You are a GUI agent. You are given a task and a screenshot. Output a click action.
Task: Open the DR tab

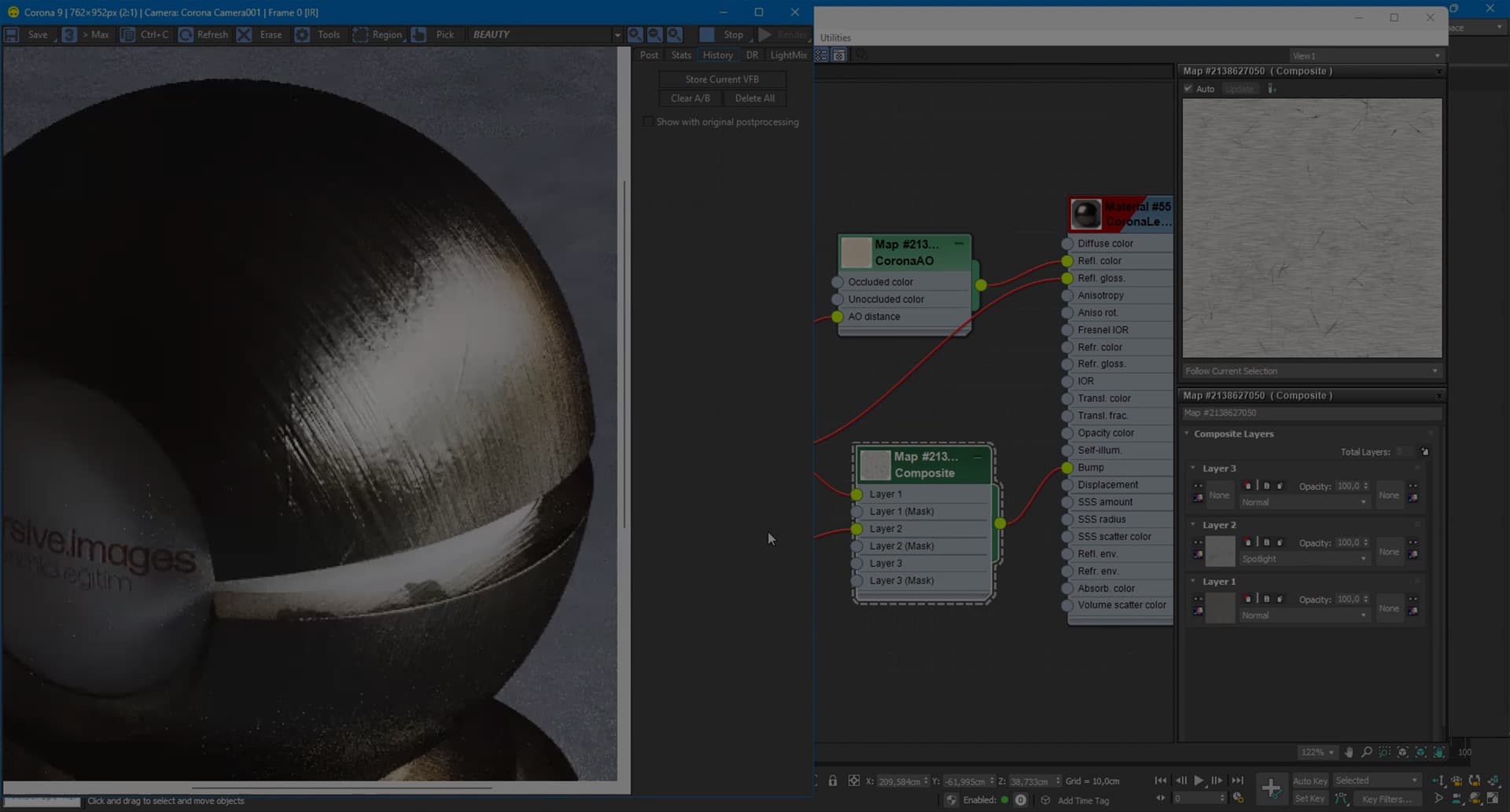click(x=753, y=55)
